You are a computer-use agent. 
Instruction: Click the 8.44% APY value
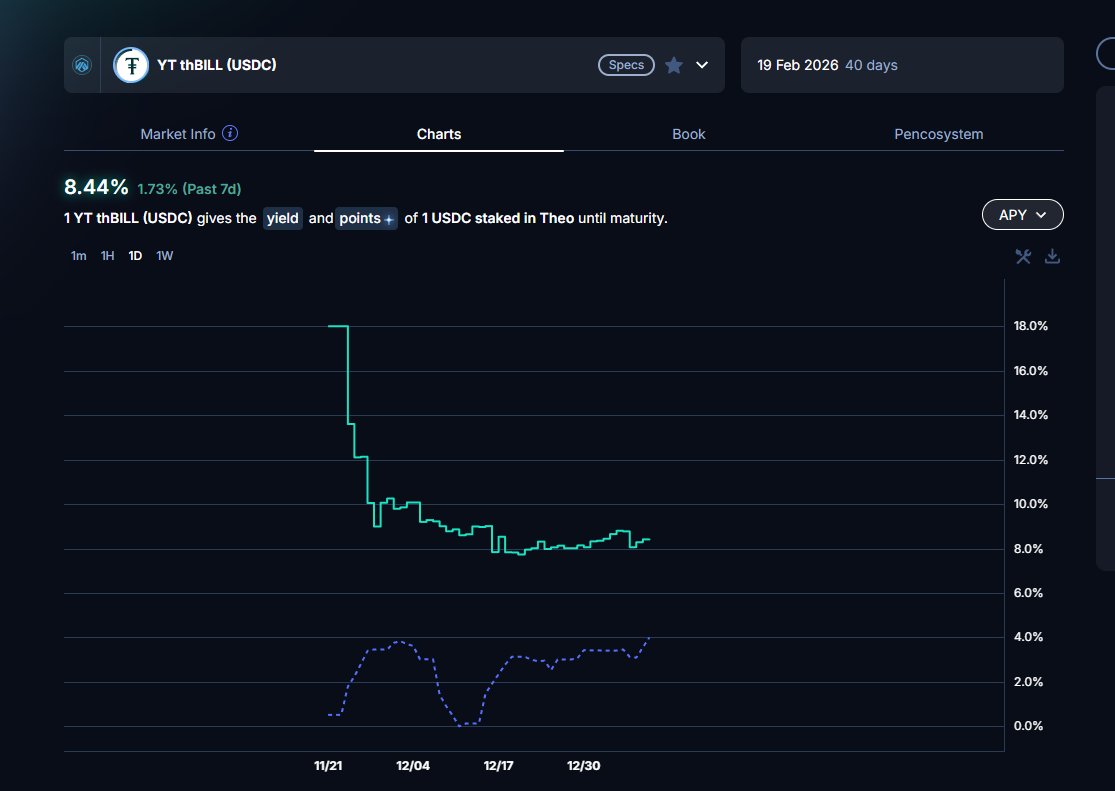(x=96, y=187)
